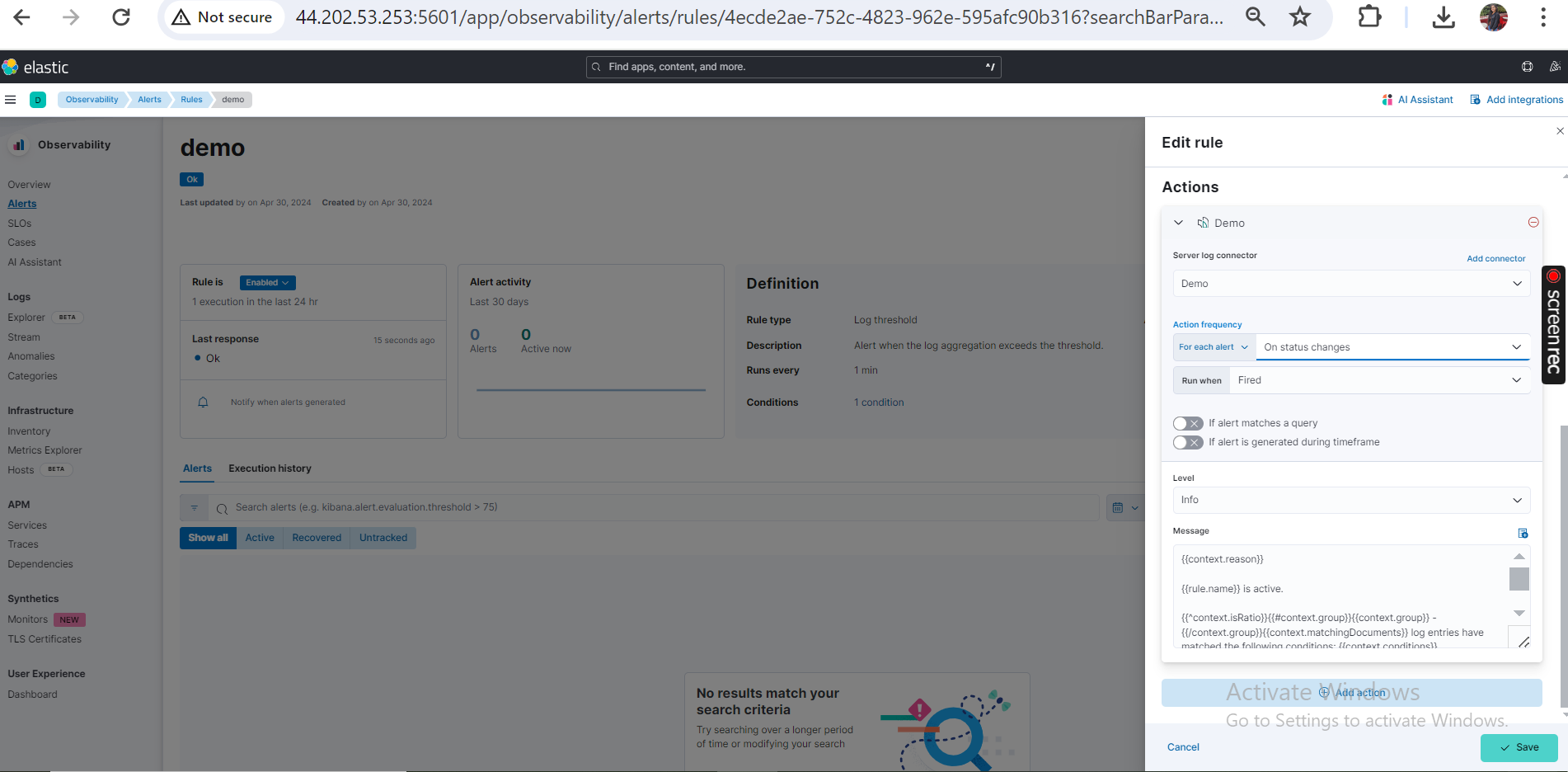Click the 'Find apps, content, and more' search
1568x772 pixels.
pos(793,67)
